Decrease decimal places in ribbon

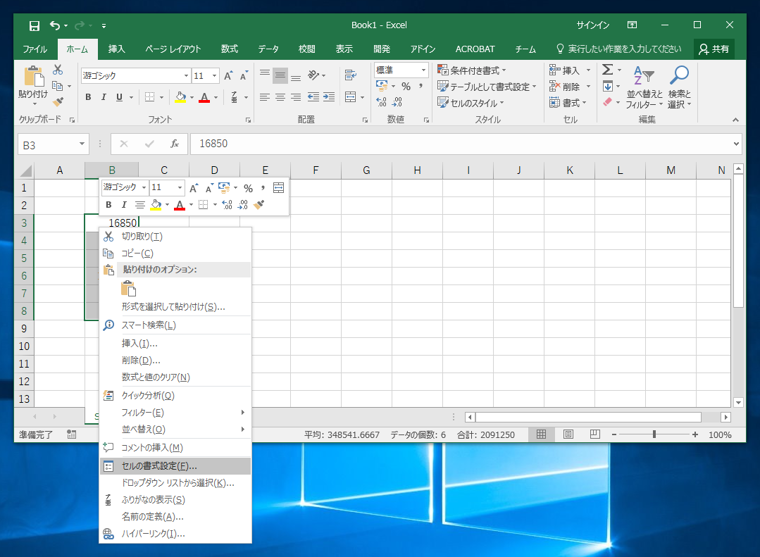pyautogui.click(x=397, y=102)
